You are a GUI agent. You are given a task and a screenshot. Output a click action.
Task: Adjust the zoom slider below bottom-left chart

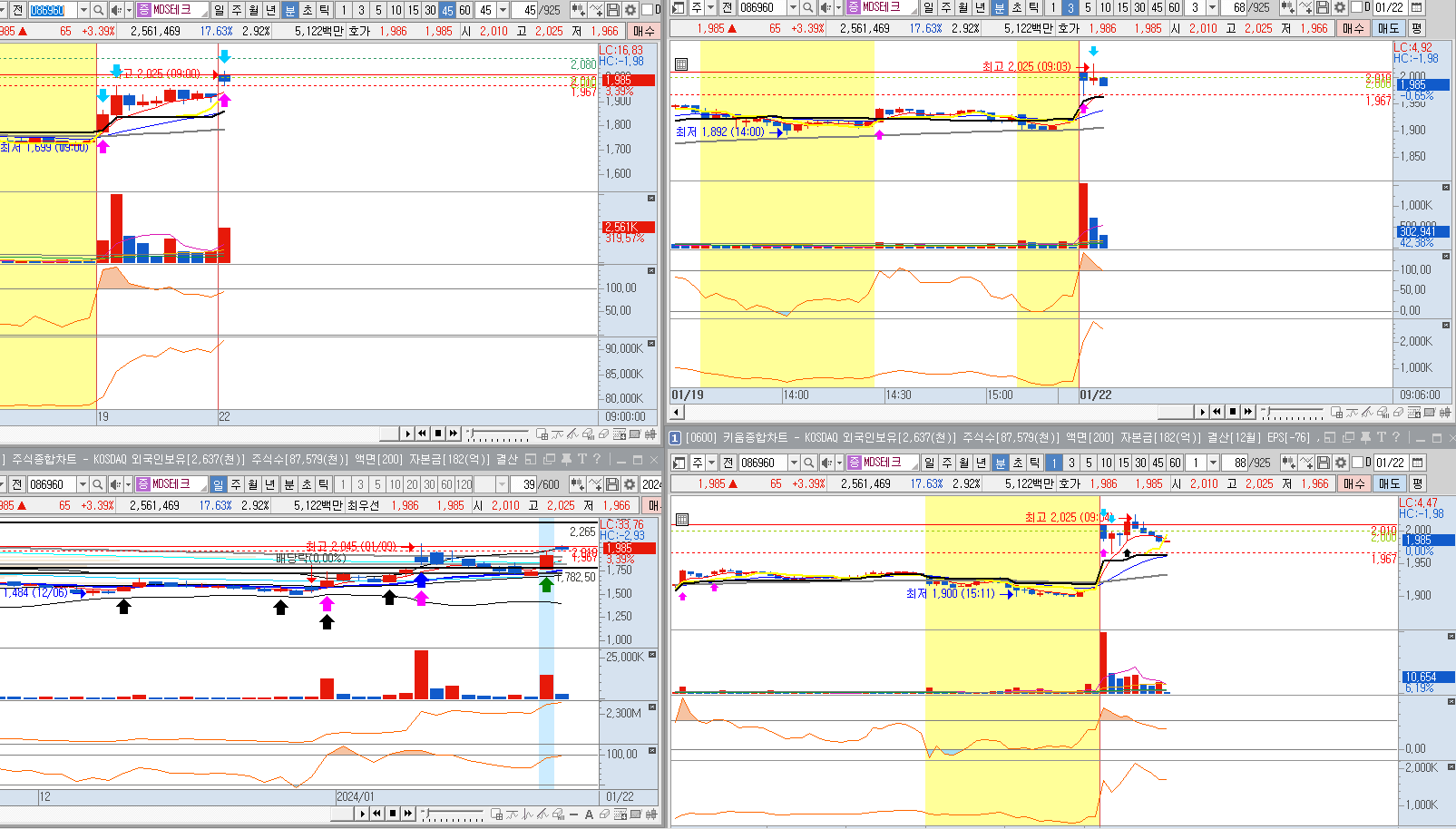453,814
